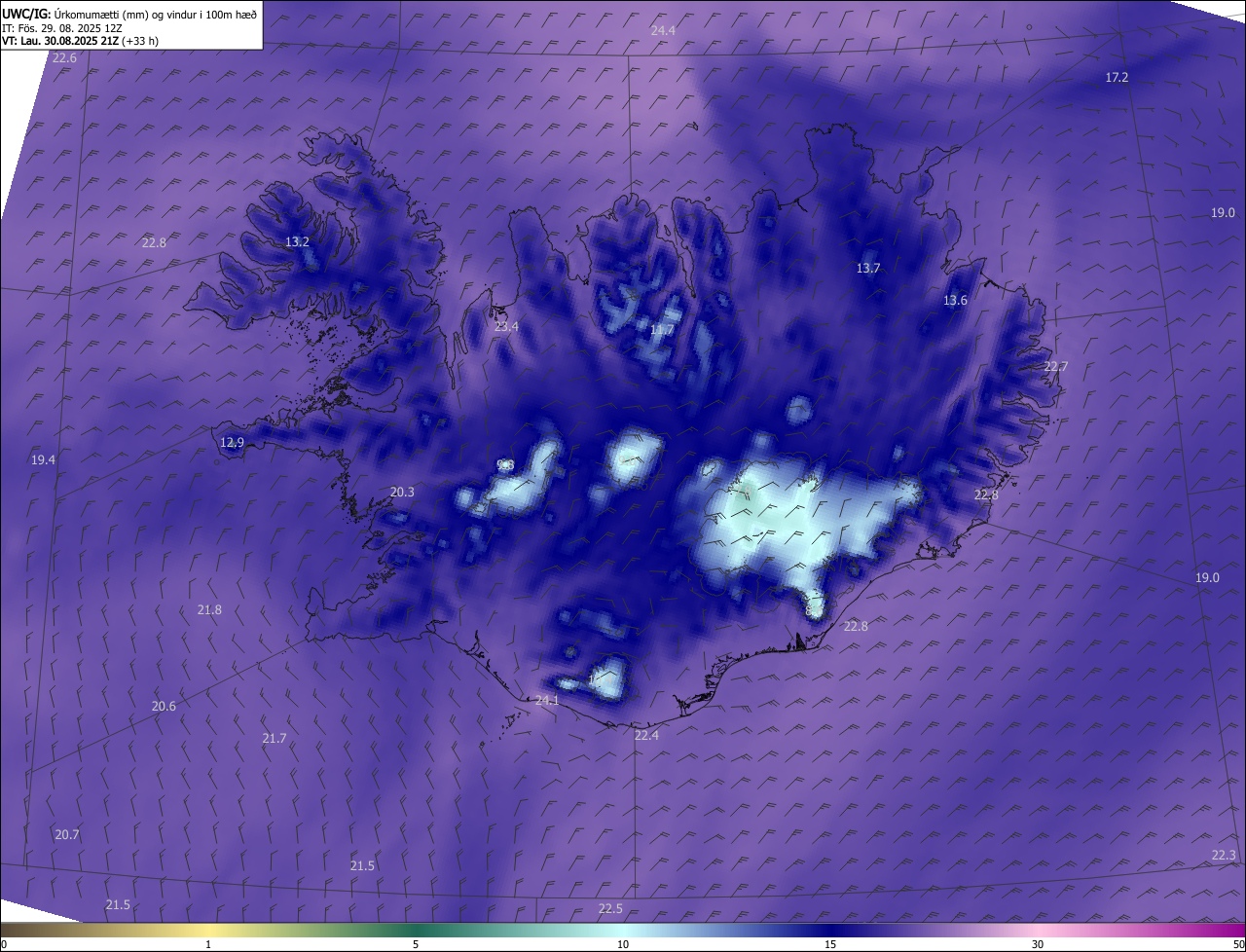Click the color scale tick label 5
The height and width of the screenshot is (952, 1246).
416,944
